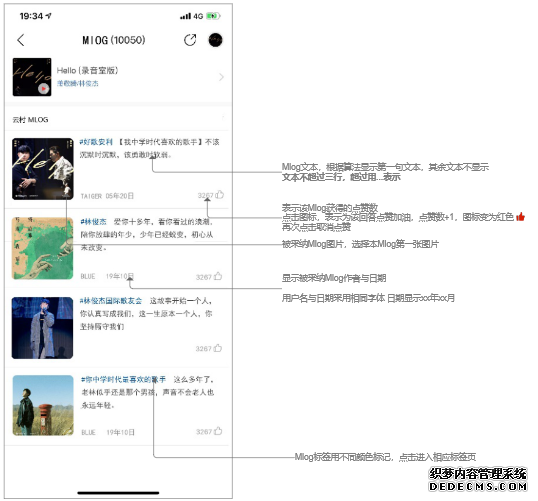Viewport: 538px width, 501px height.
Task: Tap the MlOG (10050) page title
Action: tap(114, 40)
